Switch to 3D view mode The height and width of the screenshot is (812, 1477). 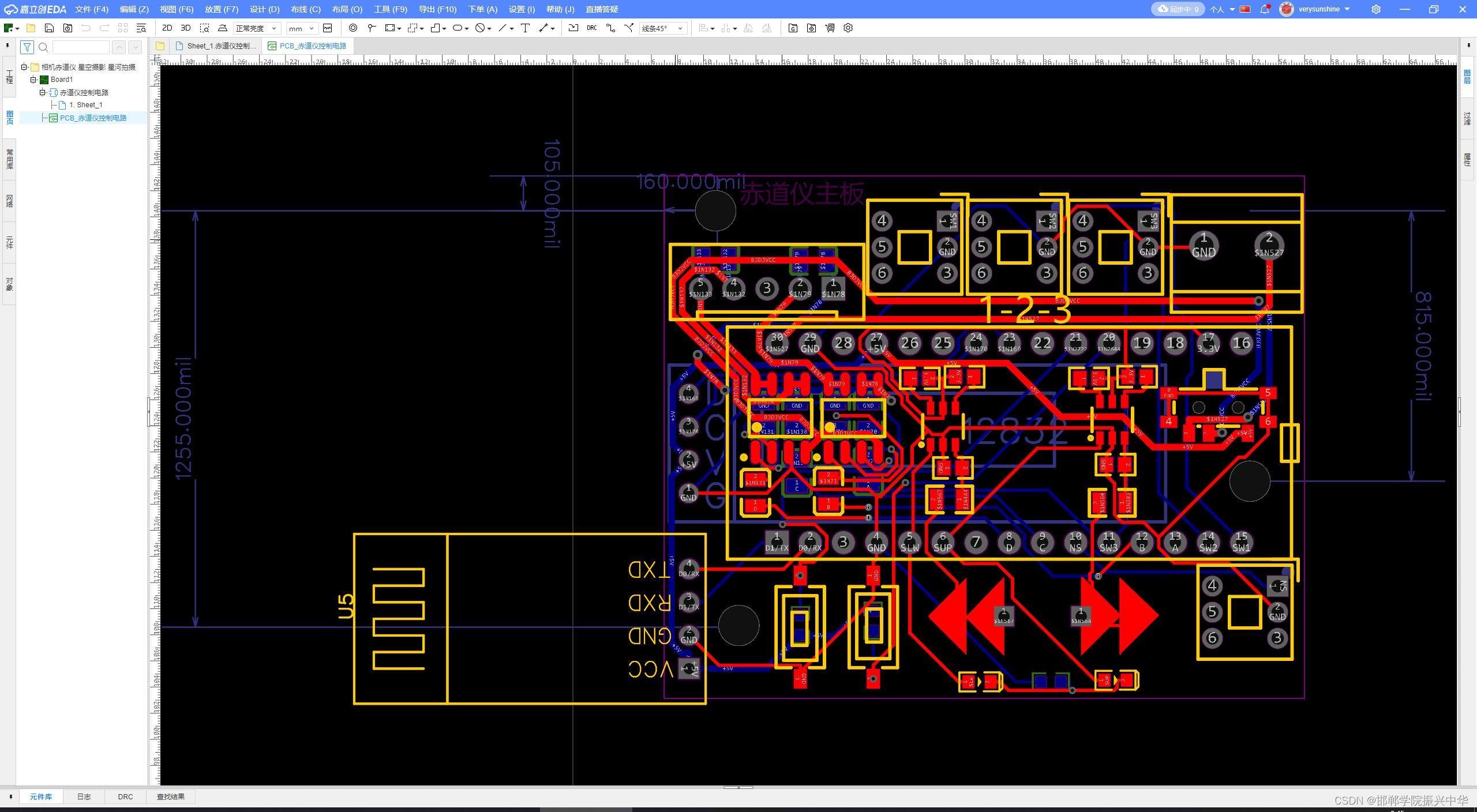click(x=185, y=28)
